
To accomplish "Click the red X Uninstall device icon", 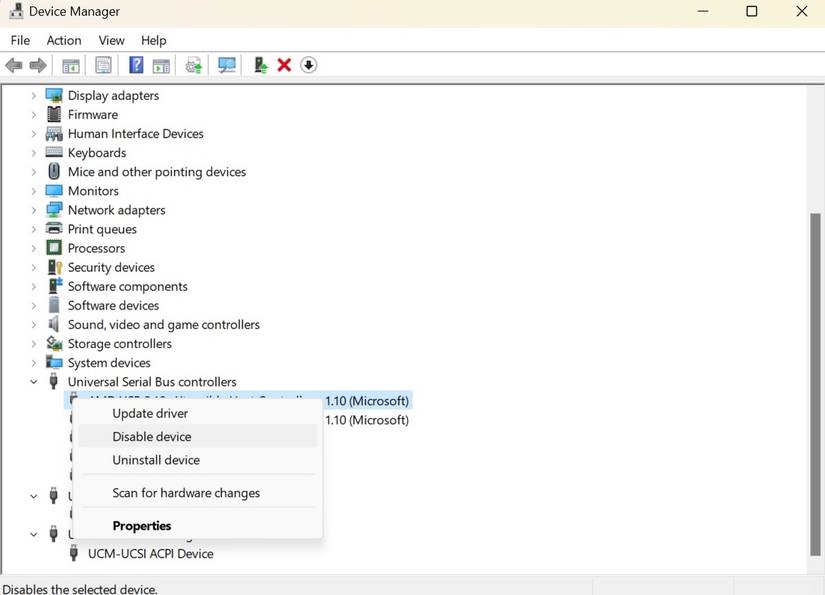I will pyautogui.click(x=283, y=65).
